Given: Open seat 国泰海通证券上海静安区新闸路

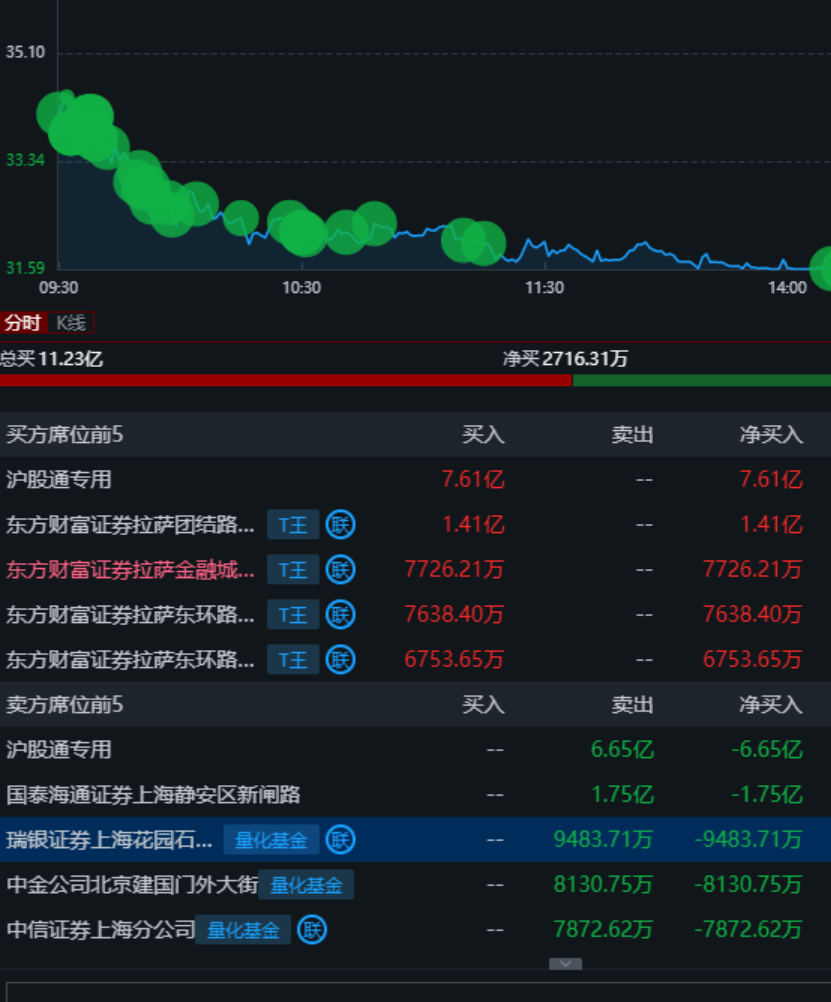Looking at the screenshot, I should coord(153,795).
